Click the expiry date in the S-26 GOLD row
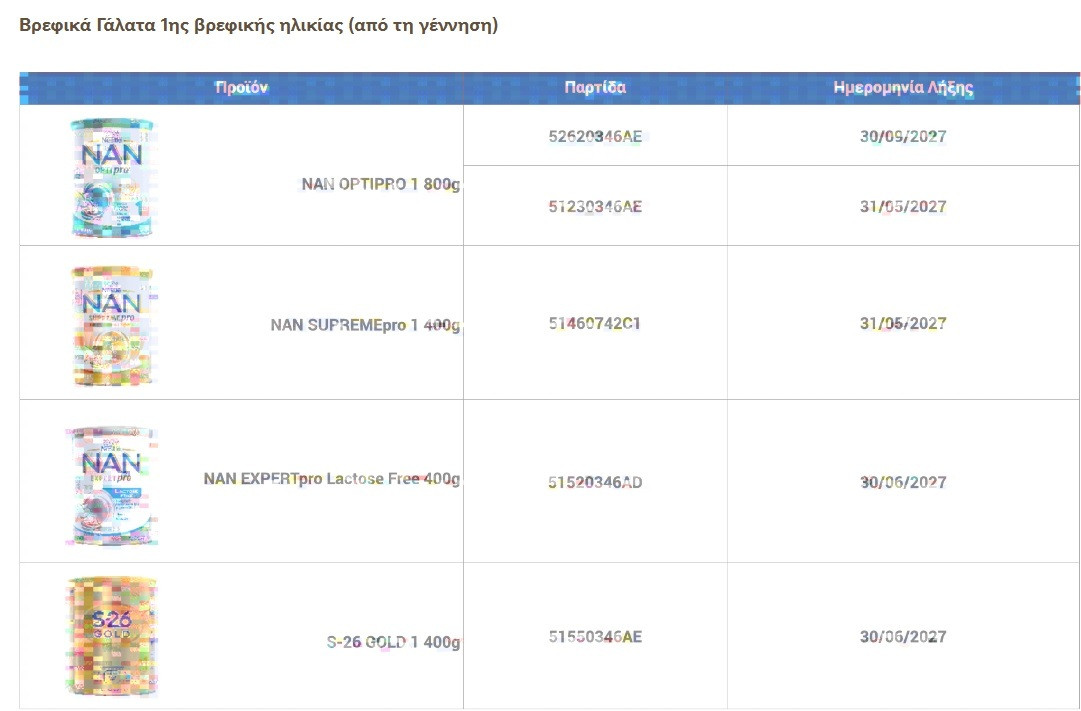The width and height of the screenshot is (1081, 711). tap(903, 637)
